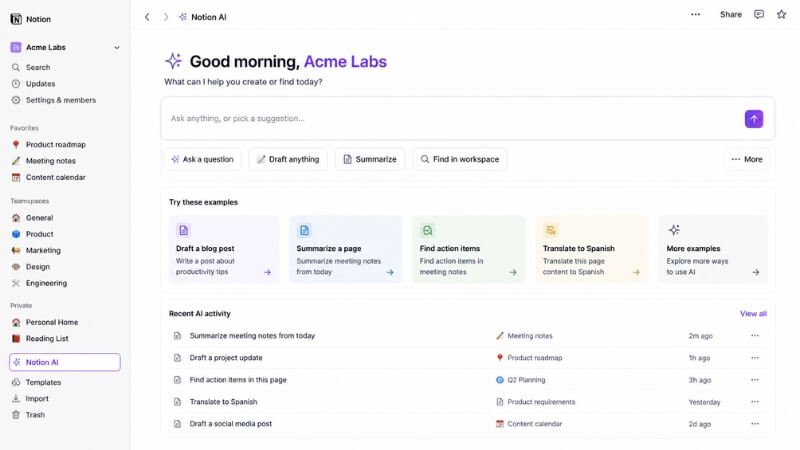Open Summarize meeting notes from today activity
Image resolution: width=800 pixels, height=450 pixels.
(252, 336)
